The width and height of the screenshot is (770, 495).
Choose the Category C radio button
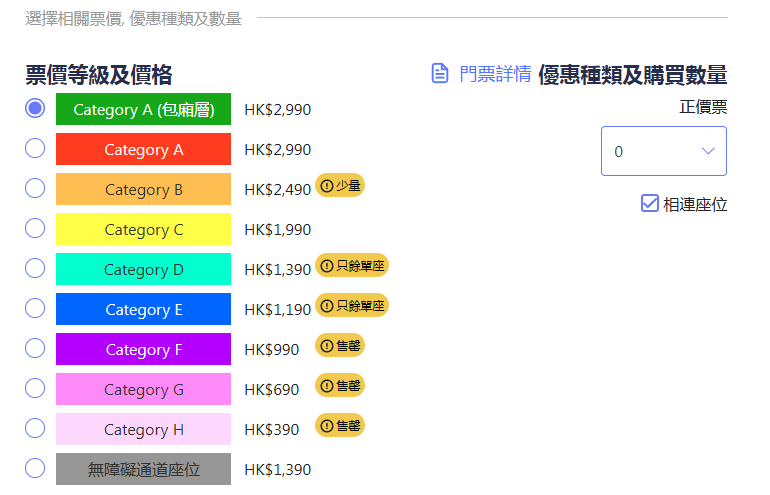click(x=35, y=228)
